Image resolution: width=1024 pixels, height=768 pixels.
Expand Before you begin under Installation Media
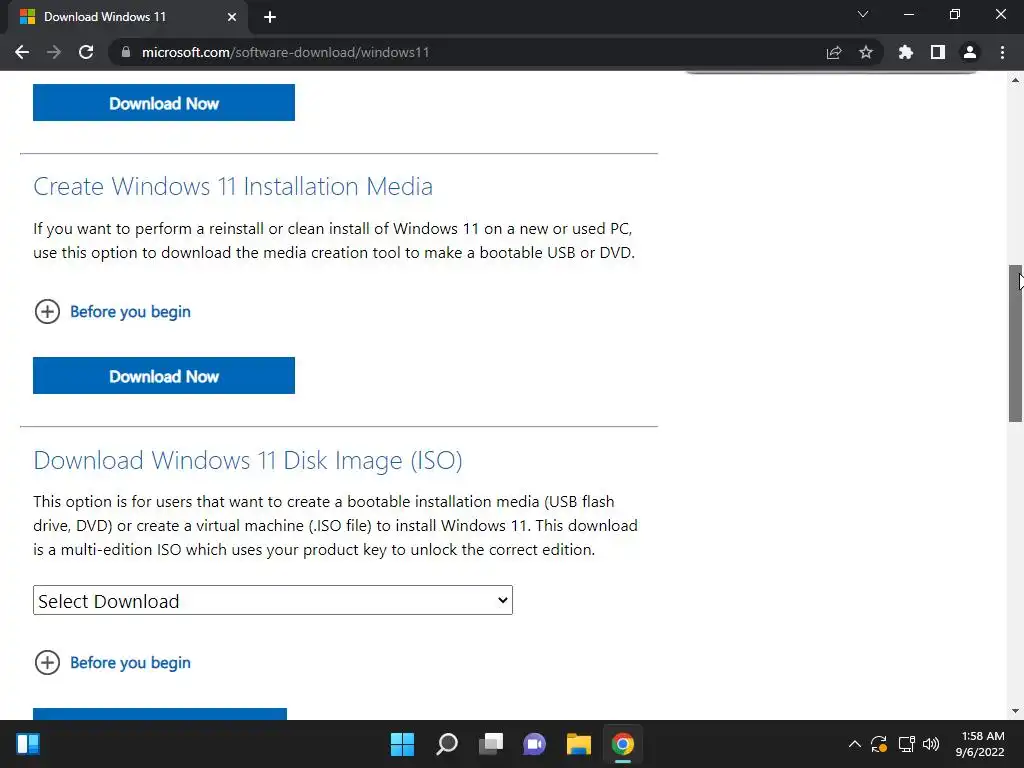(x=130, y=312)
